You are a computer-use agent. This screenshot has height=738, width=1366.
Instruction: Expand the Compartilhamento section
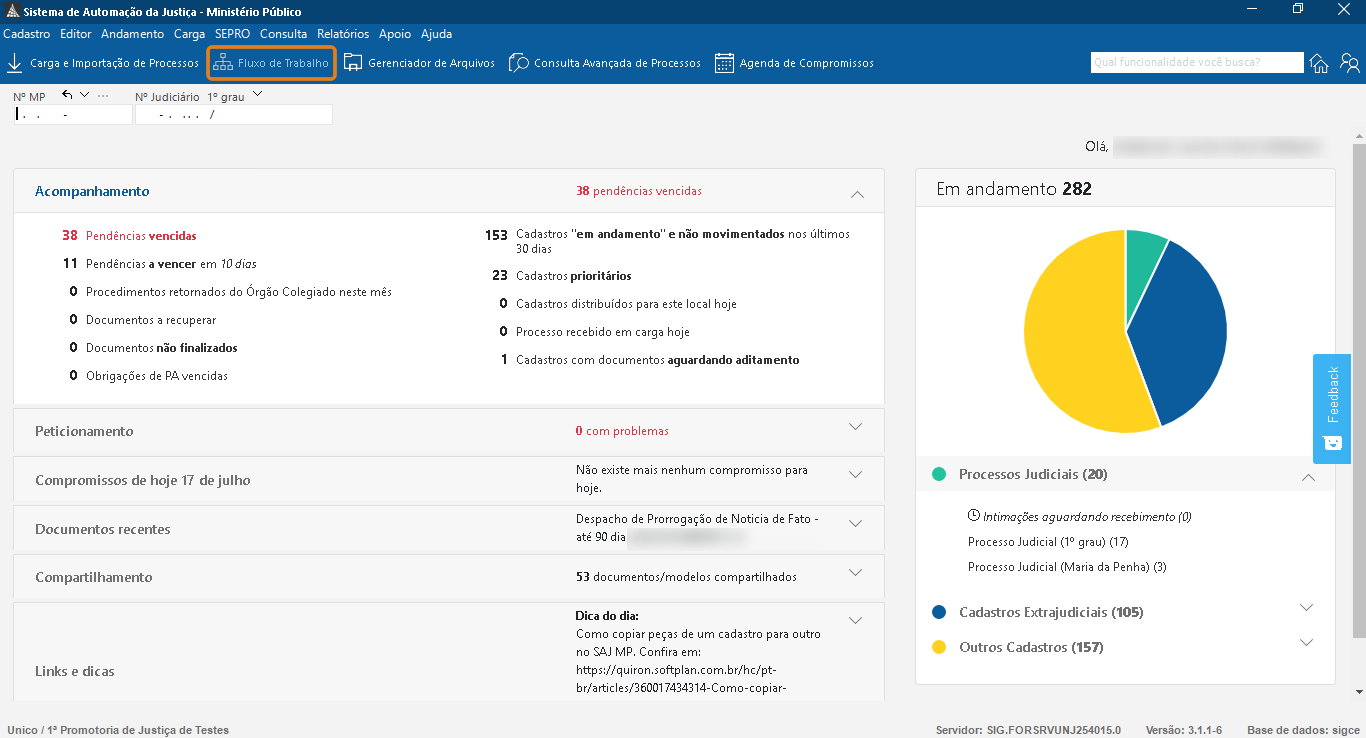855,572
